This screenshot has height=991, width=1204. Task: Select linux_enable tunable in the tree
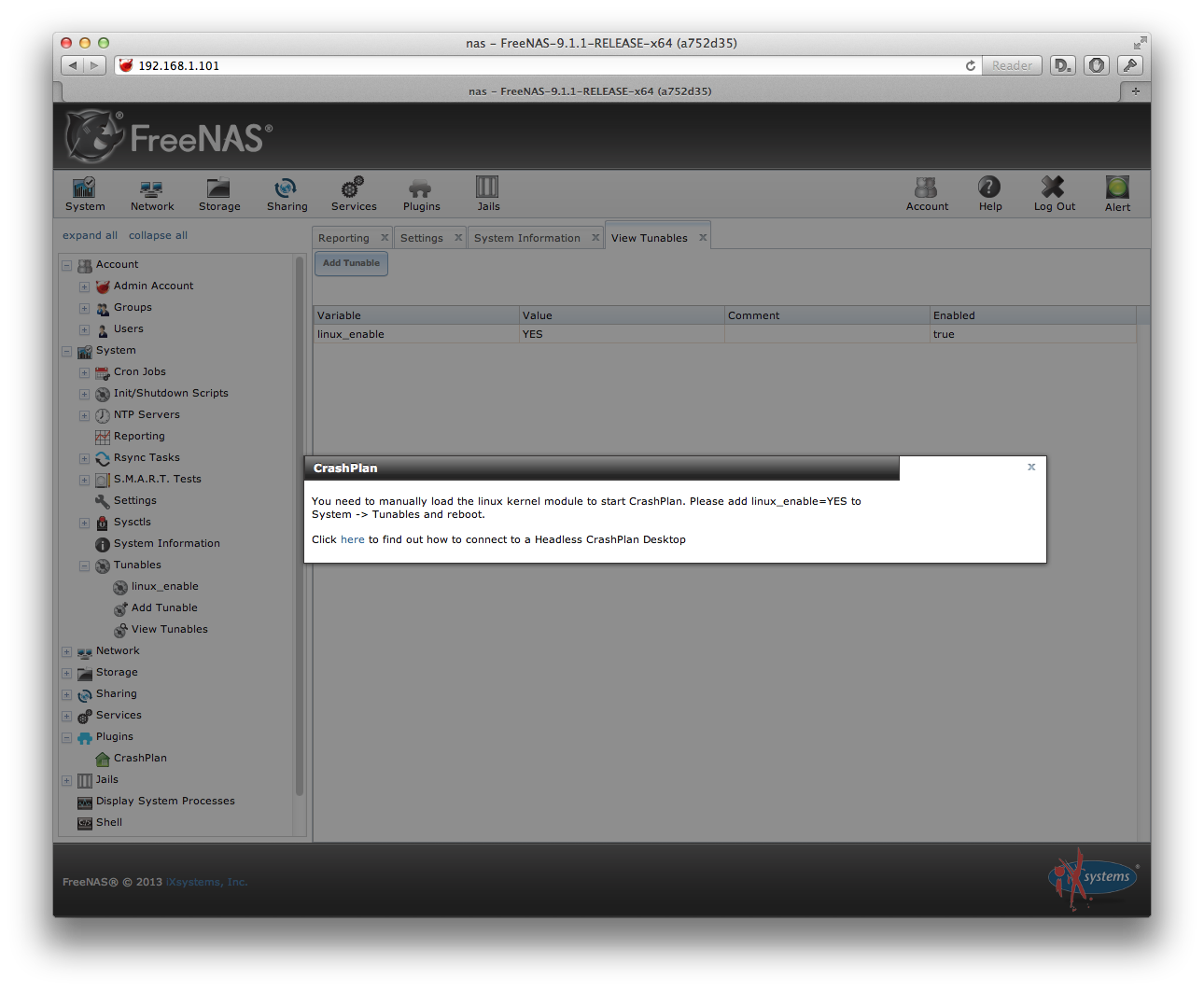pyautogui.click(x=164, y=586)
